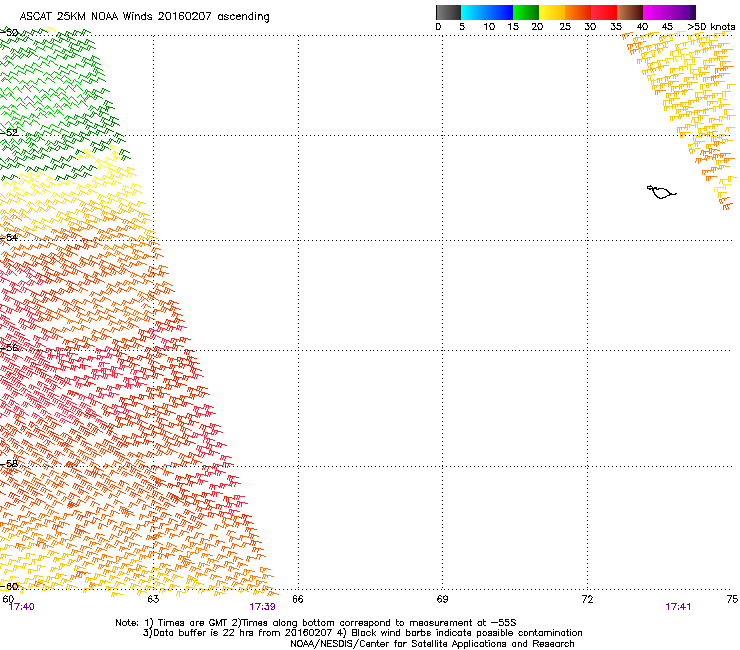Image resolution: width=740 pixels, height=650 pixels.
Task: Click the '10' label under the color bar
Action: pos(489,27)
